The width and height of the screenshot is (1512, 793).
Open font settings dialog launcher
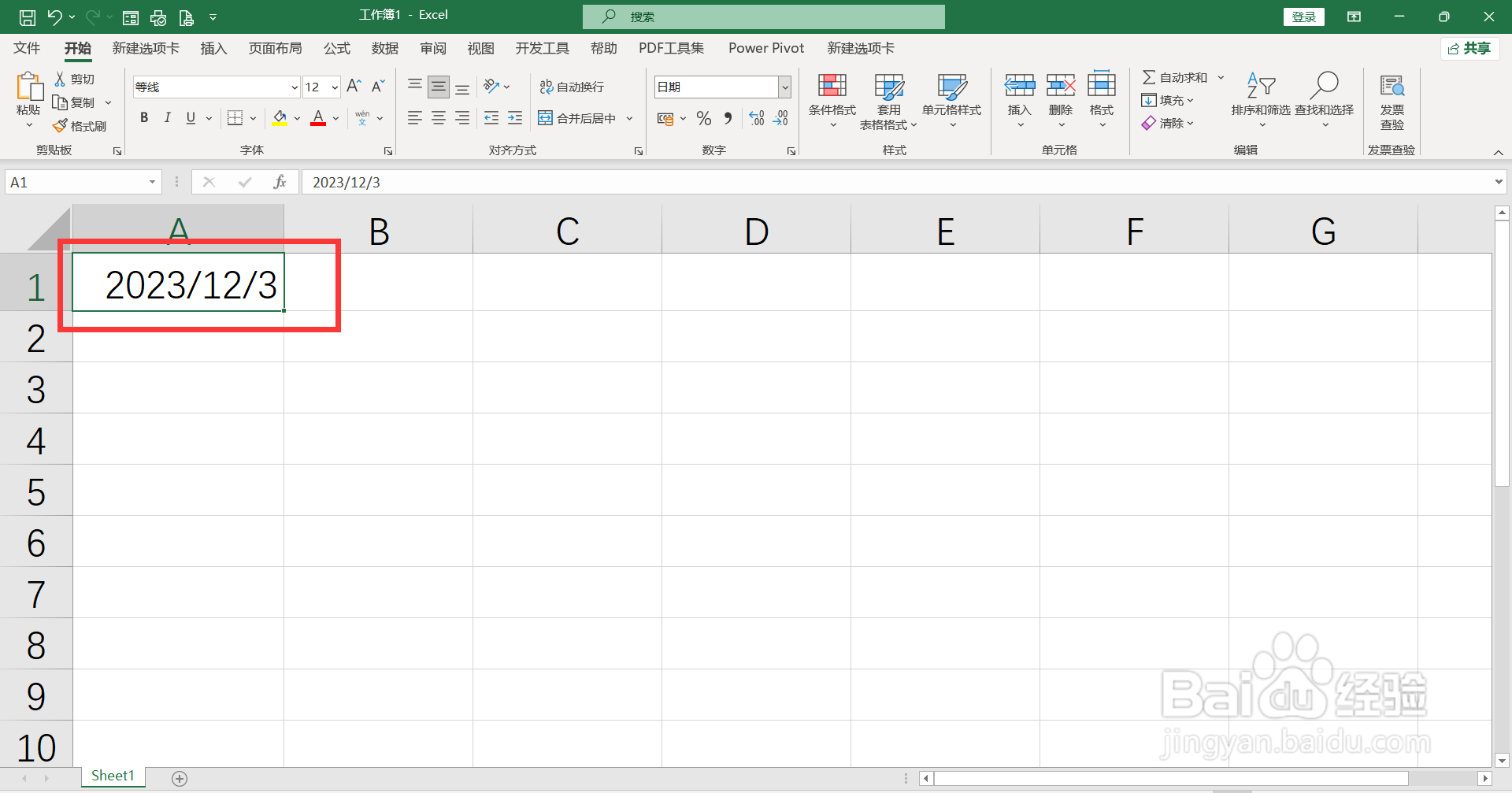tap(388, 151)
